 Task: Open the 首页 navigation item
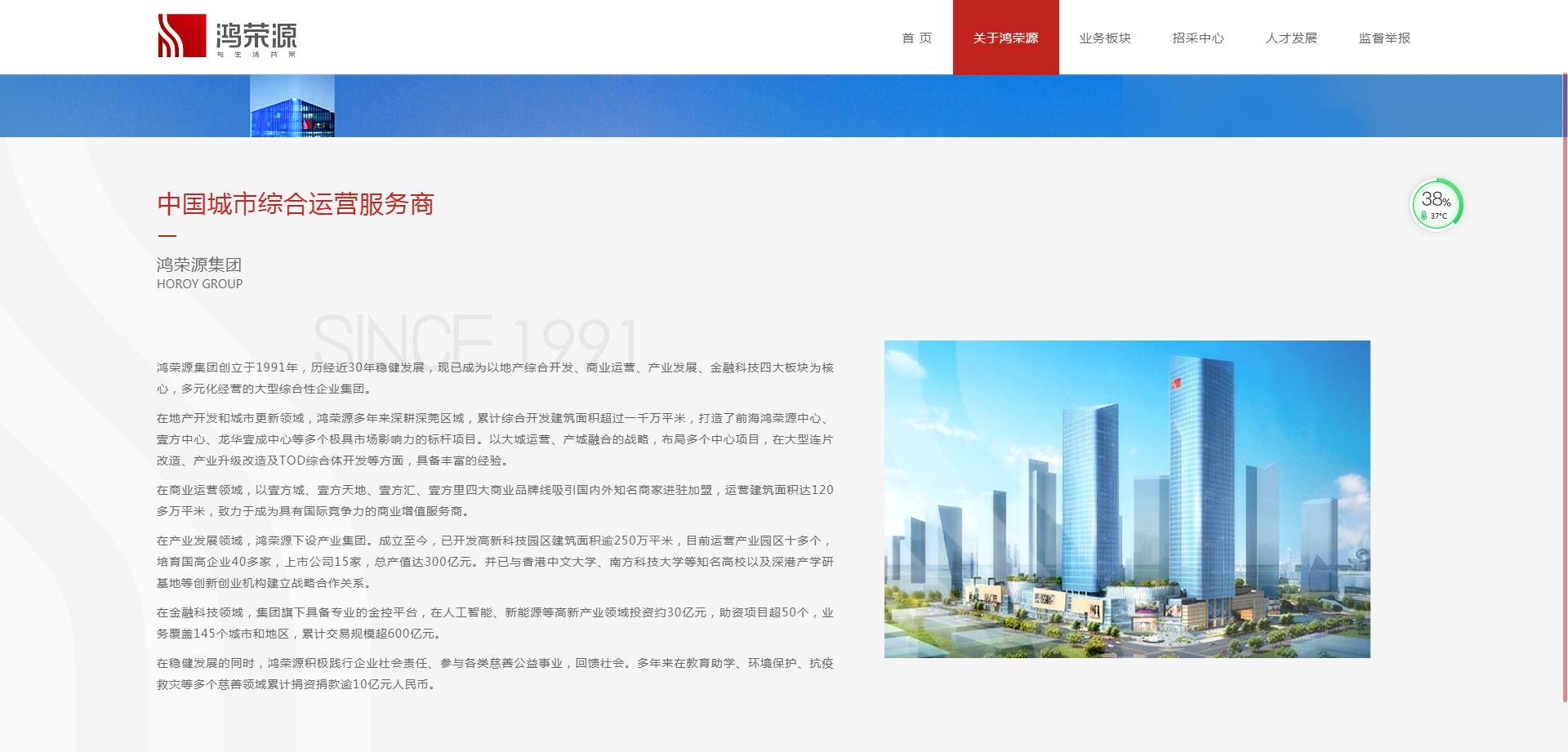[x=916, y=38]
